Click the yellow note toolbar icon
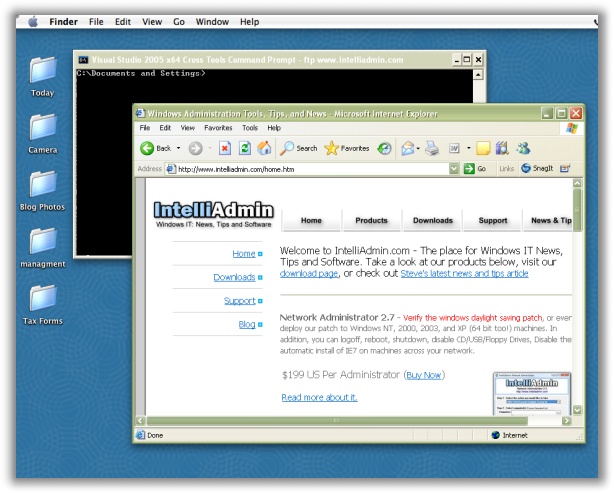The image size is (614, 493). click(x=483, y=148)
